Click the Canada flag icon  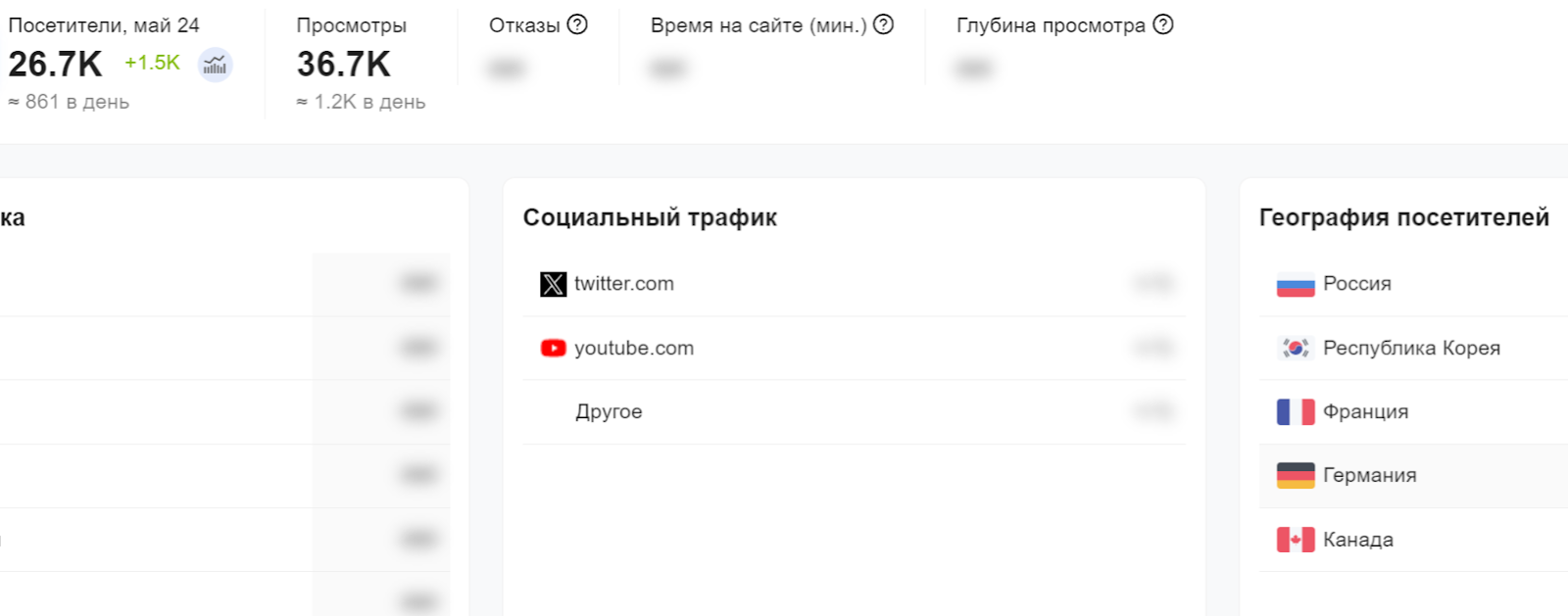click(x=1295, y=540)
